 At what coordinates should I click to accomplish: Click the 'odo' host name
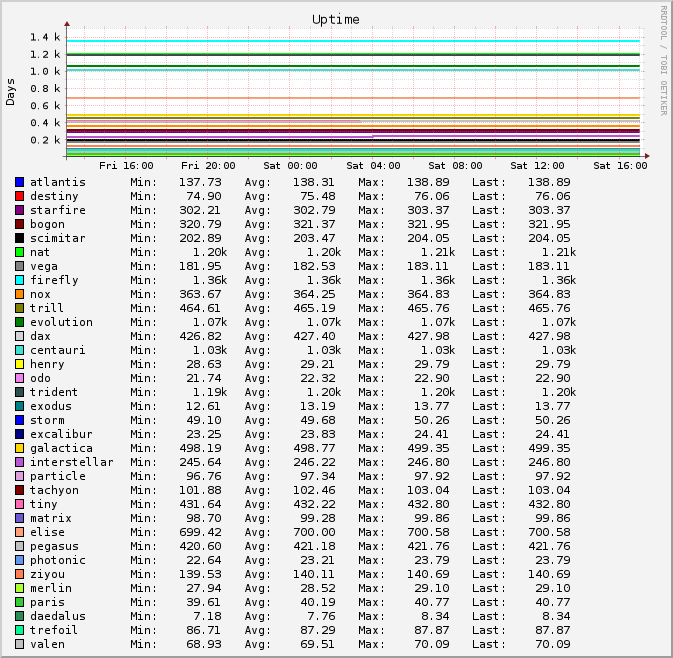(40, 378)
